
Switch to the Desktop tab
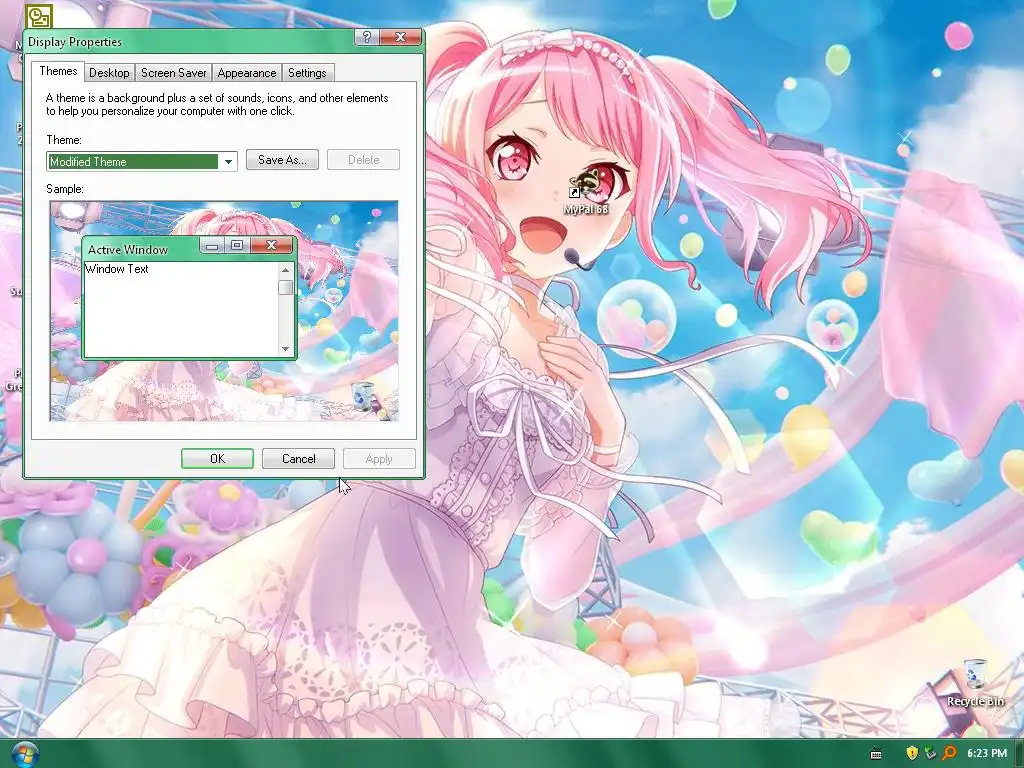(109, 72)
